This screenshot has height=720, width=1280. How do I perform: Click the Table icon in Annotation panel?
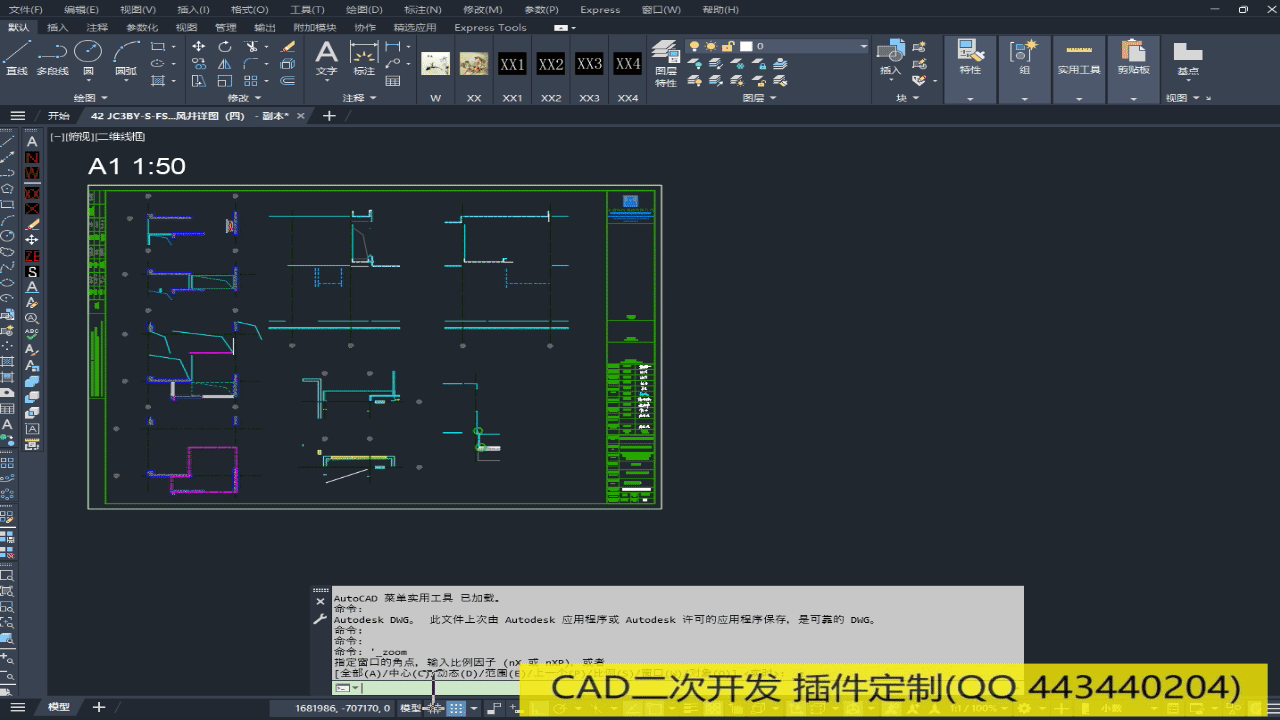(x=393, y=81)
